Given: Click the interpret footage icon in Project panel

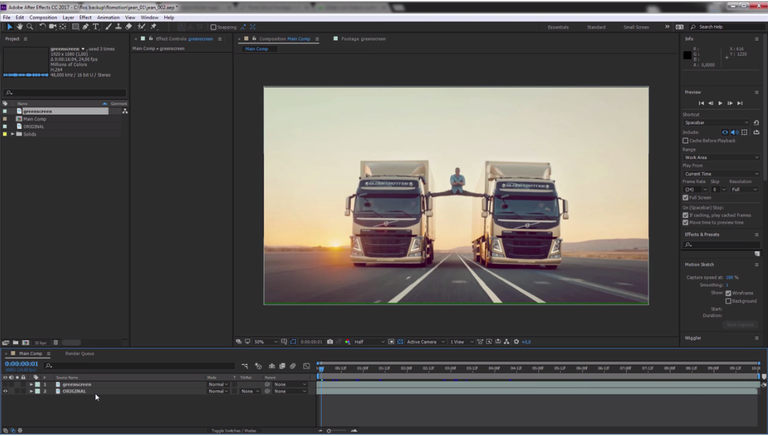Looking at the screenshot, I should tap(6, 342).
